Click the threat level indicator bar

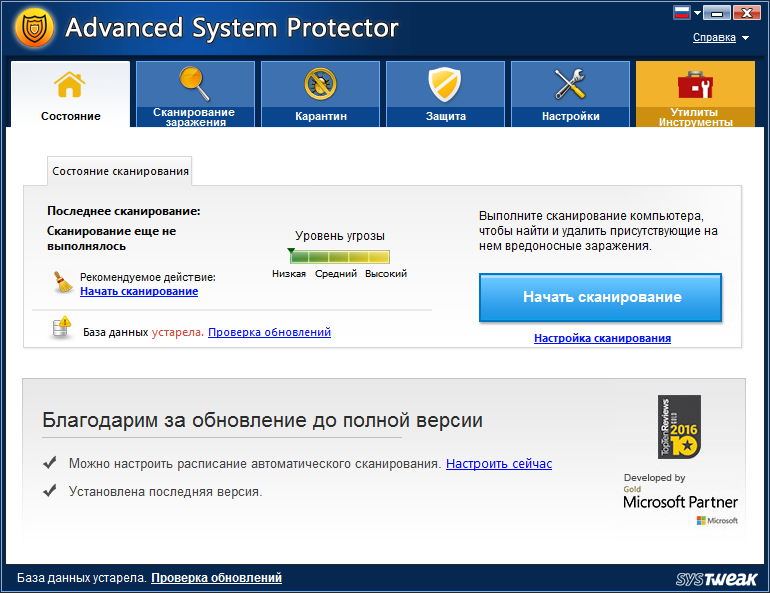point(339,256)
